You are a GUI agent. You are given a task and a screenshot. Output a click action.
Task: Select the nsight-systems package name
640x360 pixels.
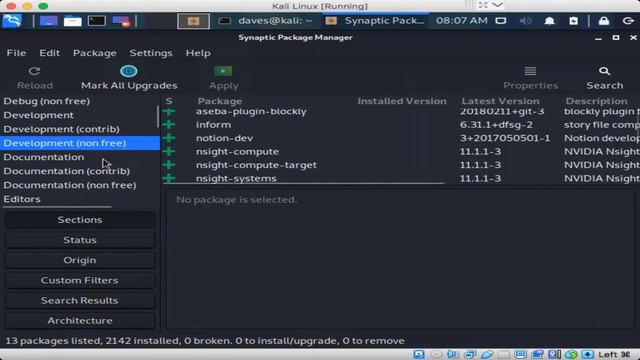pyautogui.click(x=236, y=178)
